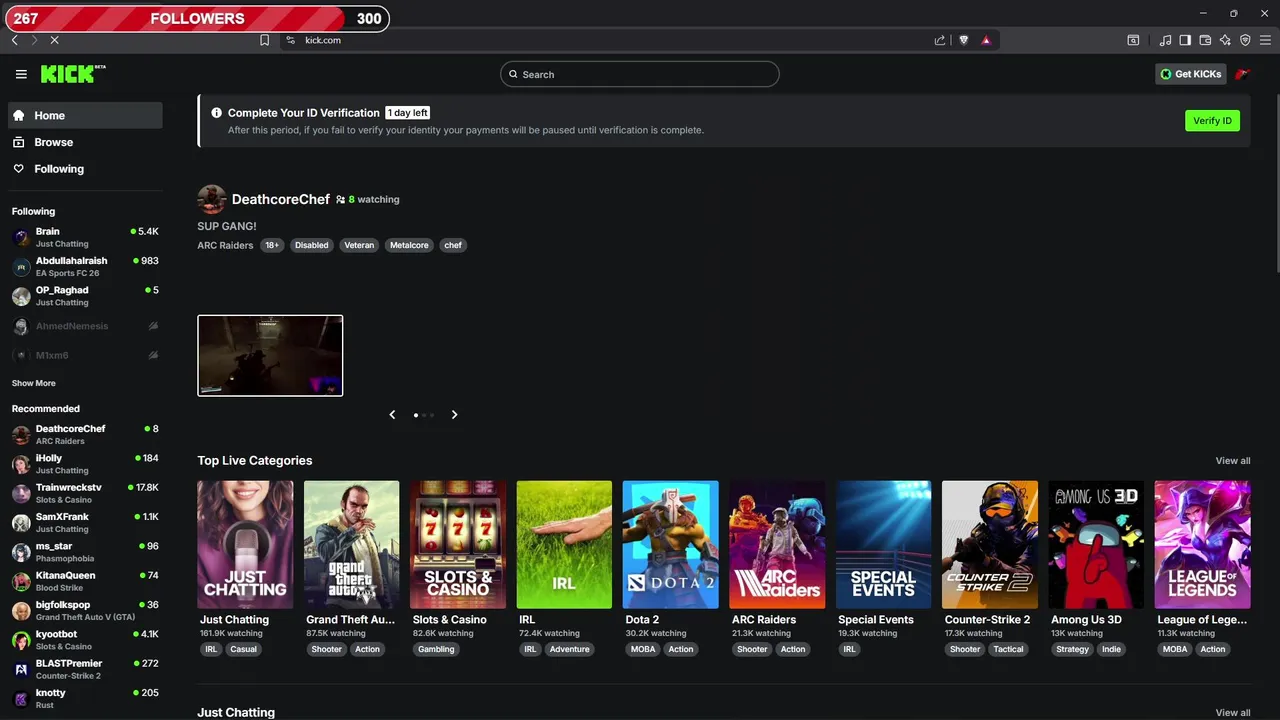Show the previous featured stream
The width and height of the screenshot is (1280, 720).
392,414
